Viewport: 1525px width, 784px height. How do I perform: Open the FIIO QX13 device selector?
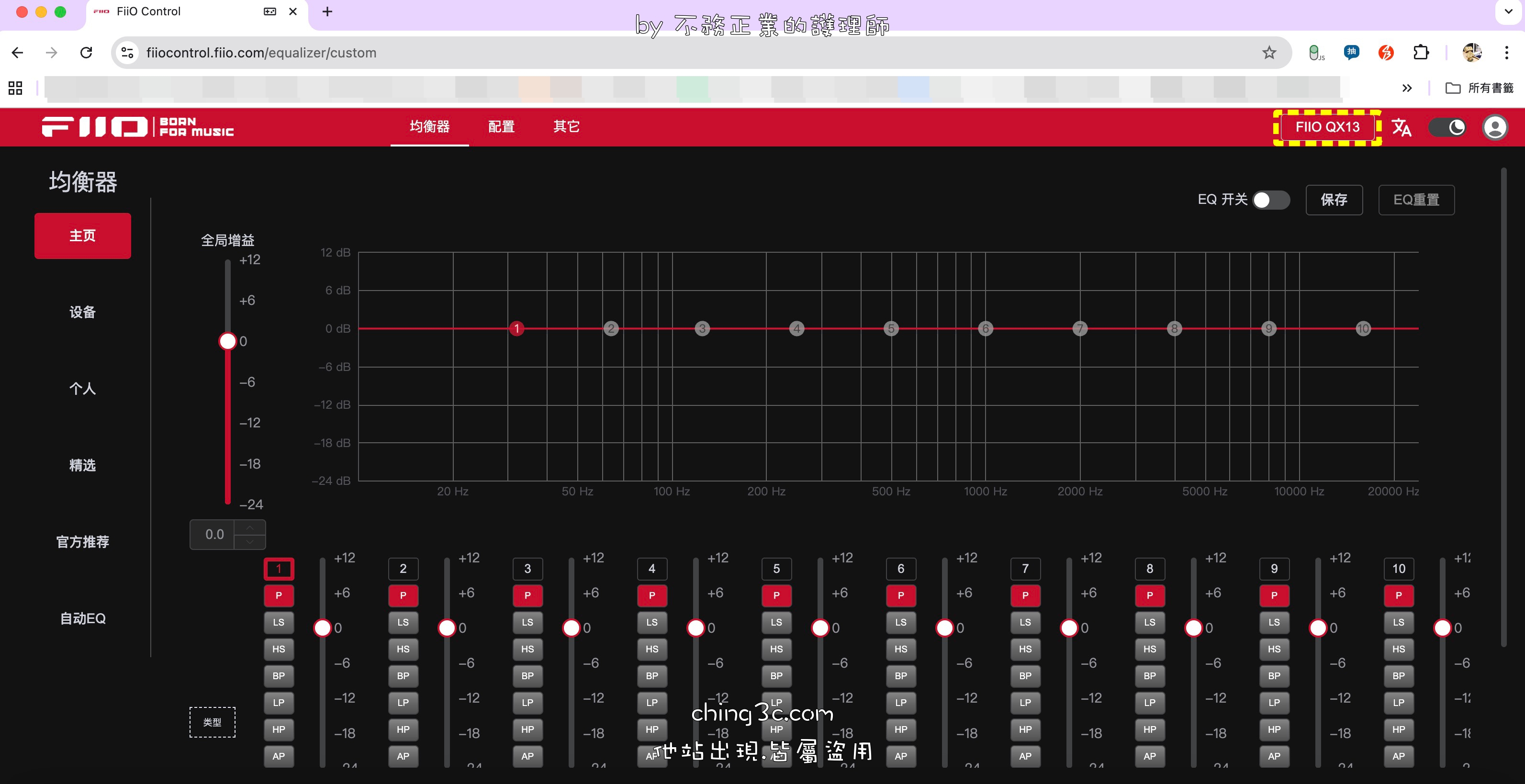[1327, 127]
